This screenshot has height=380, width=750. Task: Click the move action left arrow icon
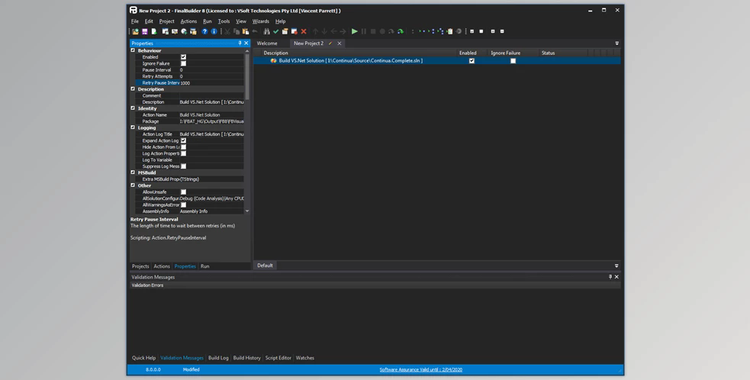334,32
